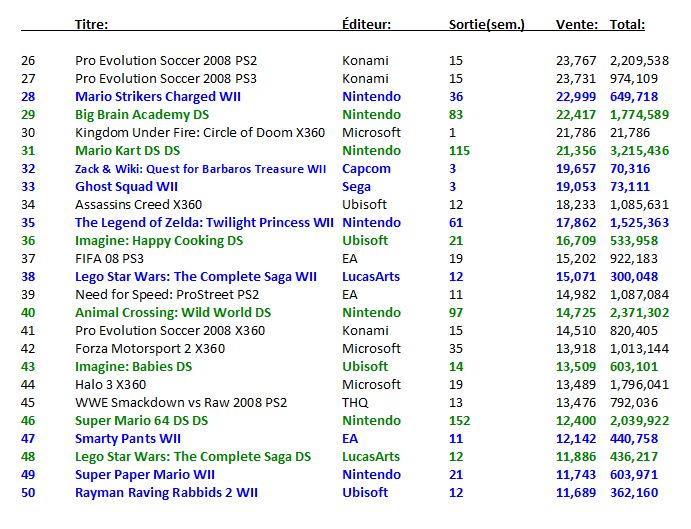Click the 'Capcom' publisher cell
The width and height of the screenshot is (691, 529).
(366, 169)
